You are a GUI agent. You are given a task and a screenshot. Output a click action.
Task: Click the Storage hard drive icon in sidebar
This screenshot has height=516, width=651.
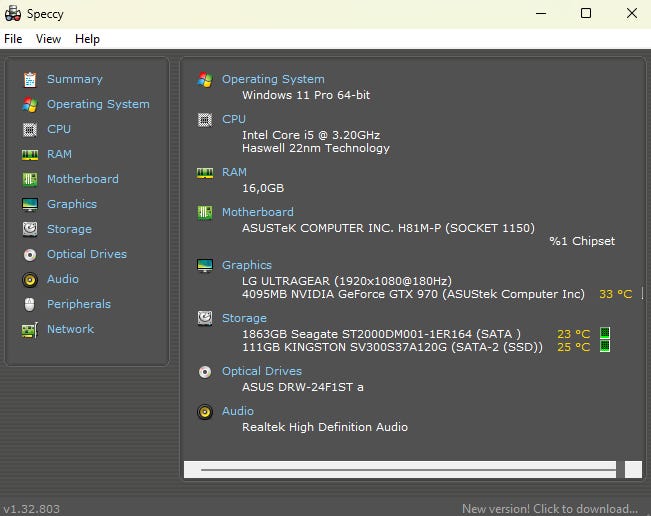coord(30,229)
